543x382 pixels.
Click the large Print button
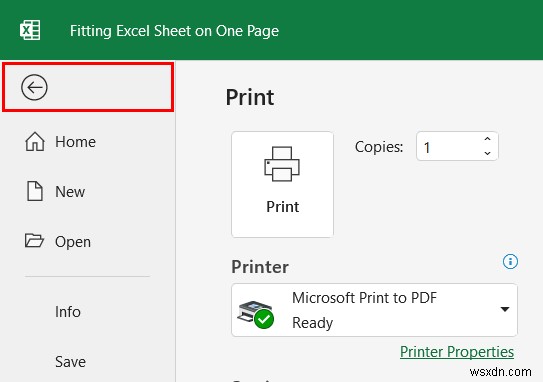[283, 184]
